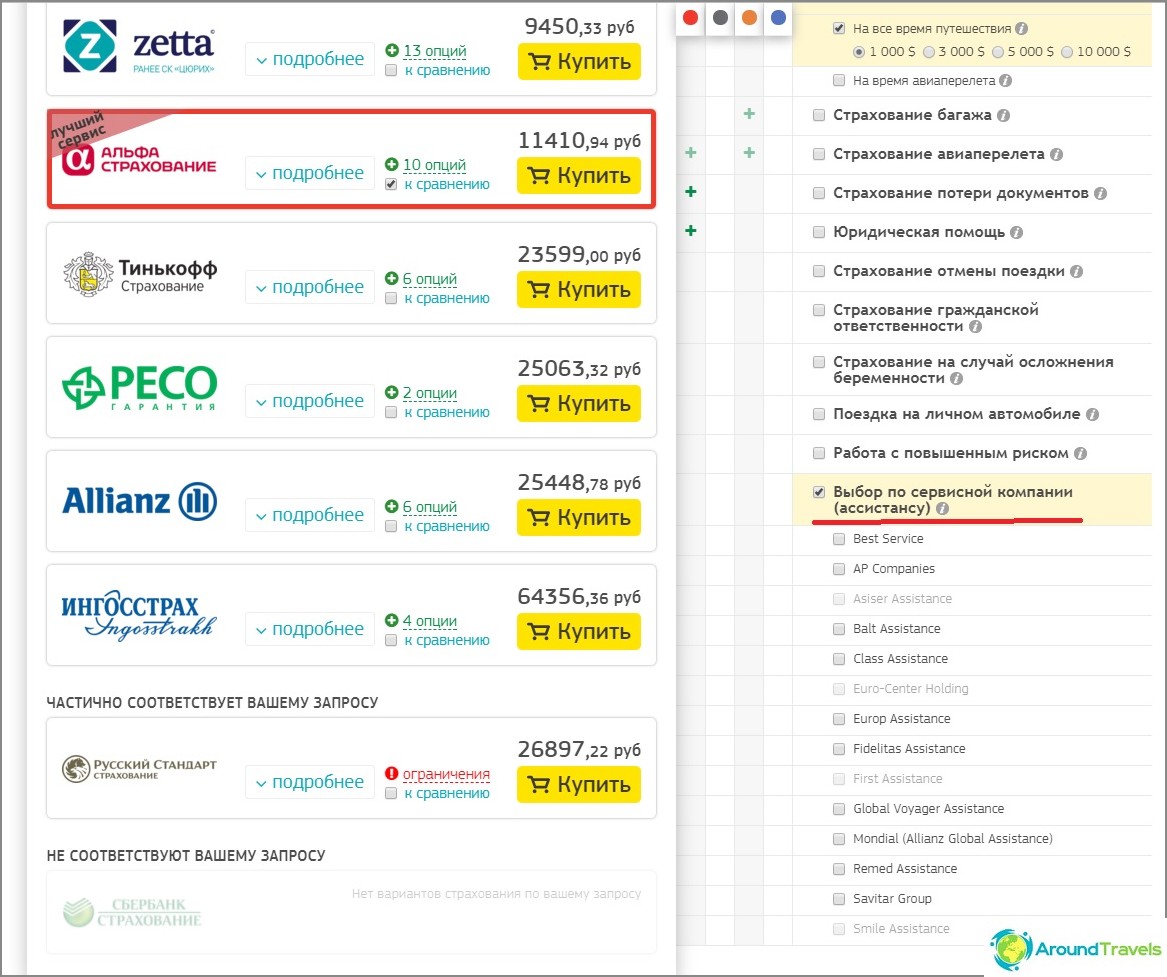Viewport: 1167px width, 977px height.
Task: Open info icon for Страхование отмены поездки
Action: (1076, 272)
